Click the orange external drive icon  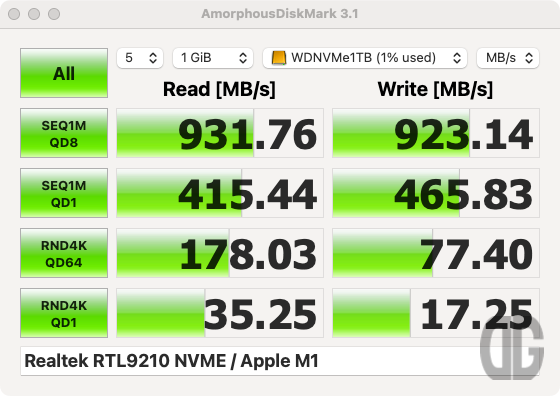pyautogui.click(x=279, y=58)
